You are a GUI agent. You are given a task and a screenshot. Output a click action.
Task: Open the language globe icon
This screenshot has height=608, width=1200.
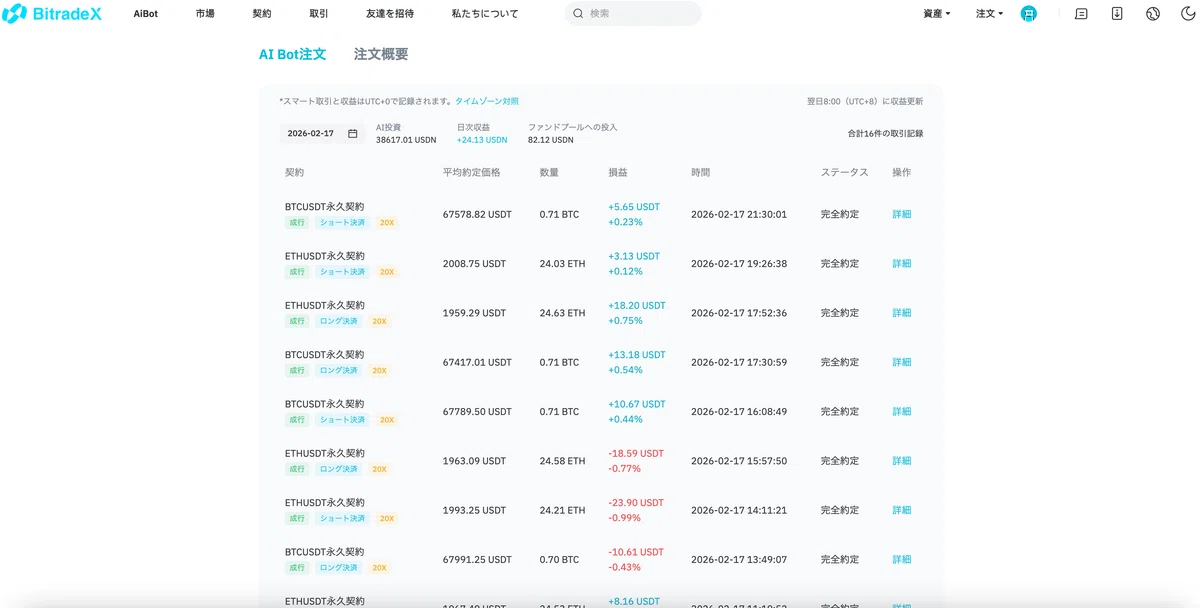click(x=1153, y=14)
